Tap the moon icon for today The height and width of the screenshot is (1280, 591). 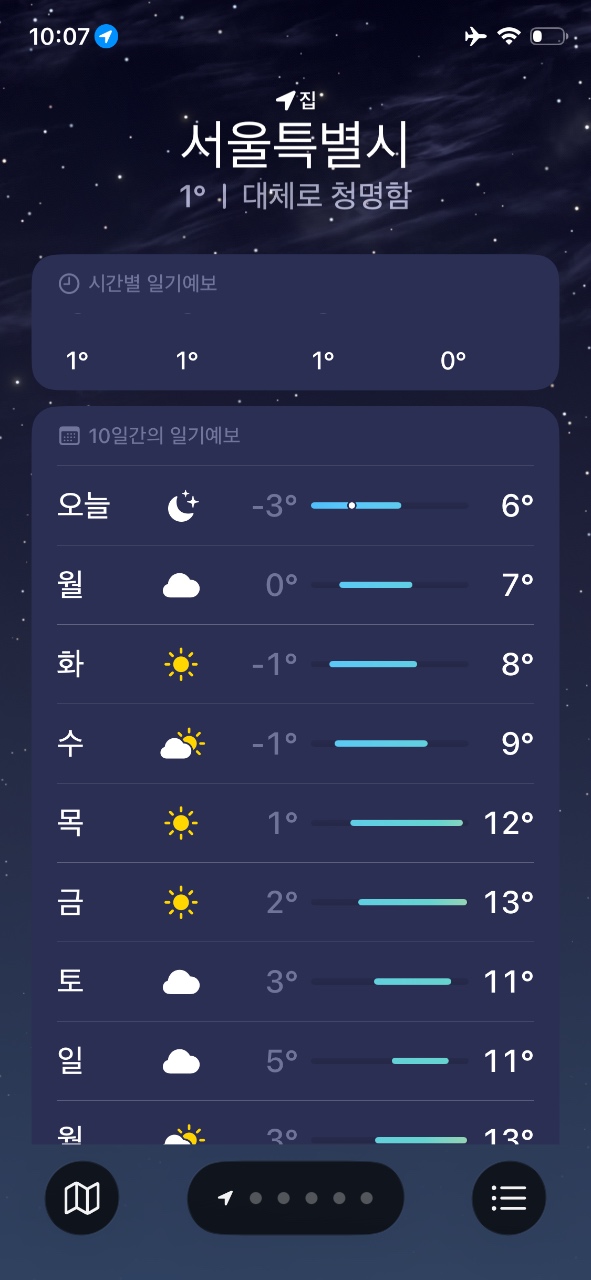182,506
